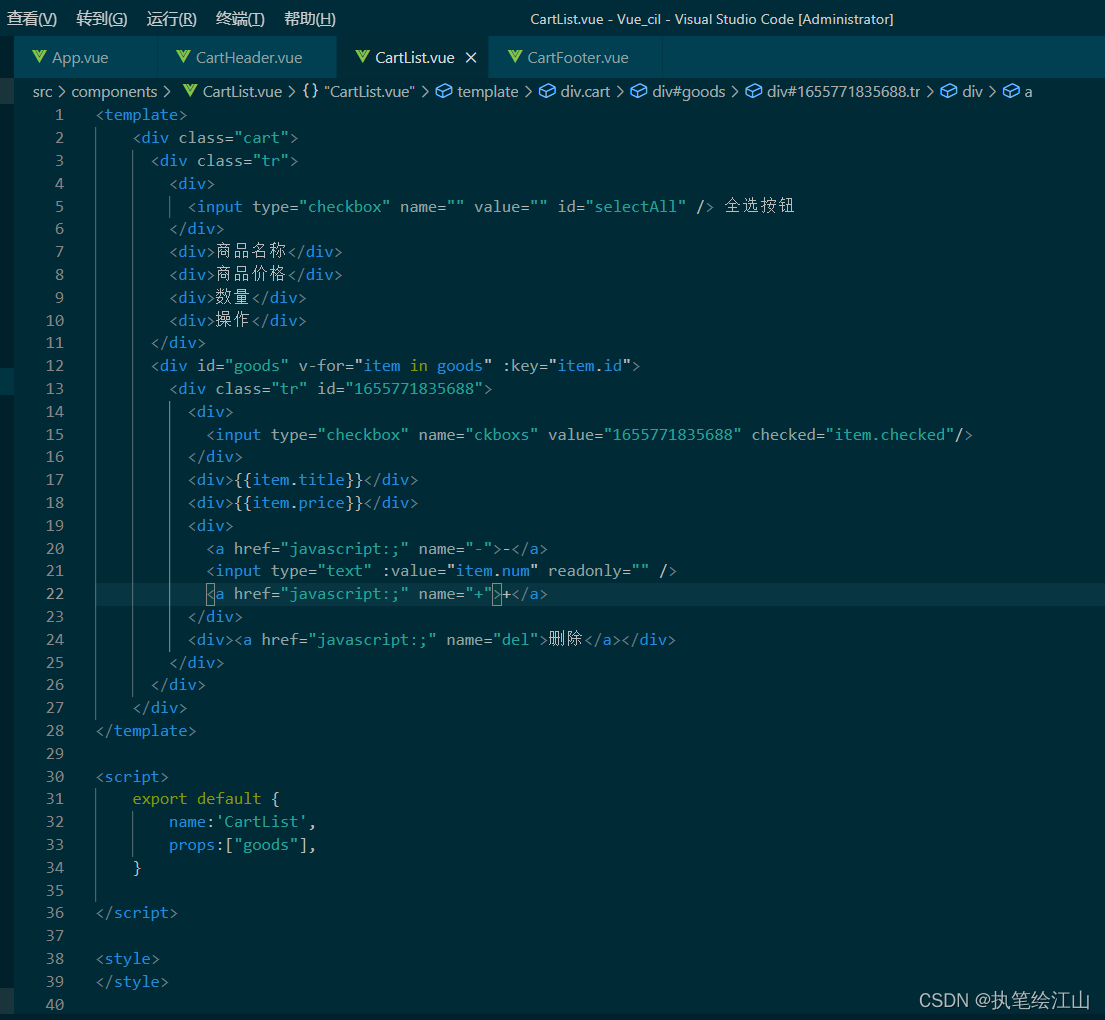Screen dimensions: 1105x1020
Task: Click the 商品价格 text on line 8
Action: click(x=250, y=274)
